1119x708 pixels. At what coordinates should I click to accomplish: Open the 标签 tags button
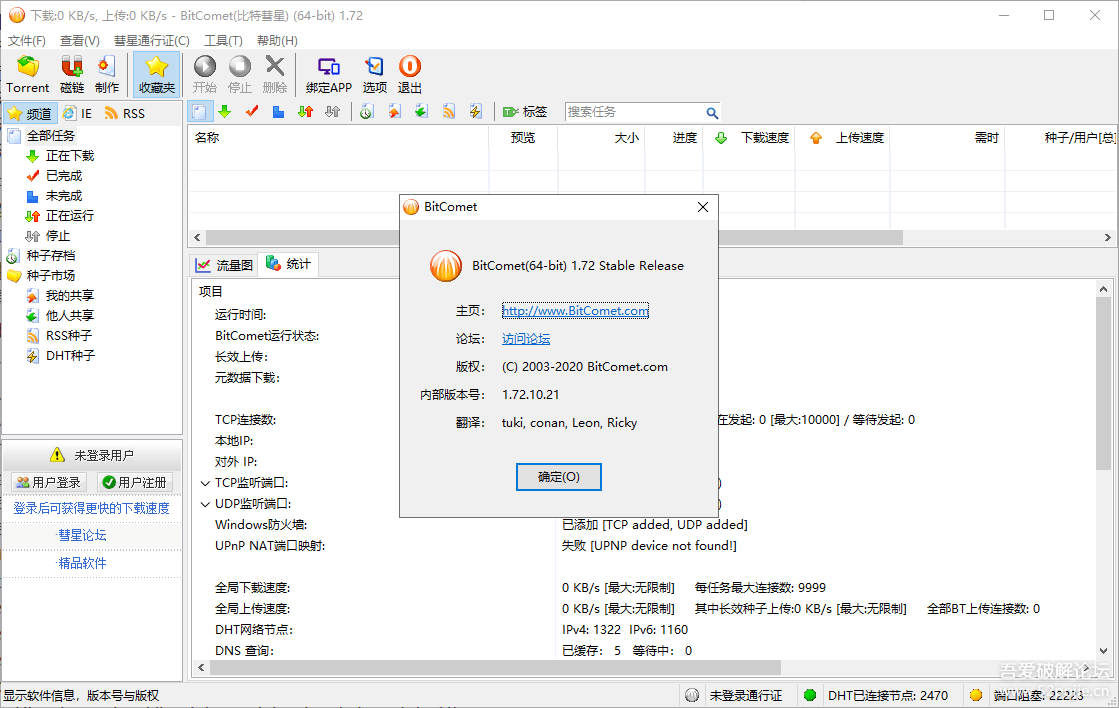point(525,112)
